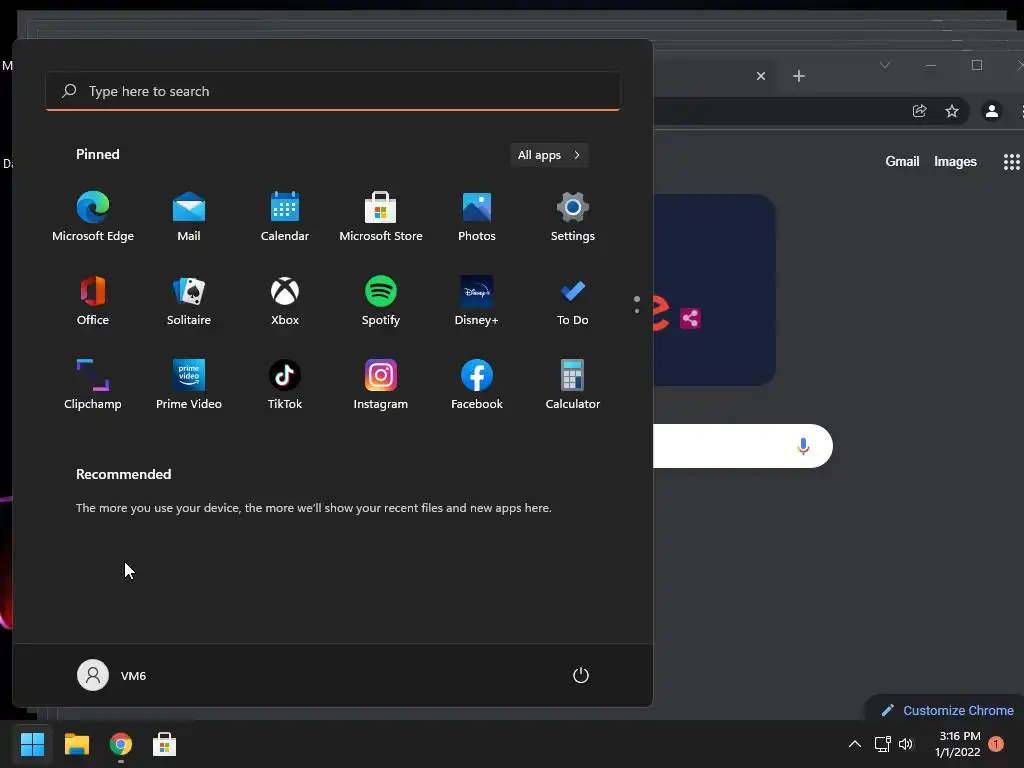The height and width of the screenshot is (768, 1024).
Task: Launch the Photos app
Action: (x=477, y=217)
